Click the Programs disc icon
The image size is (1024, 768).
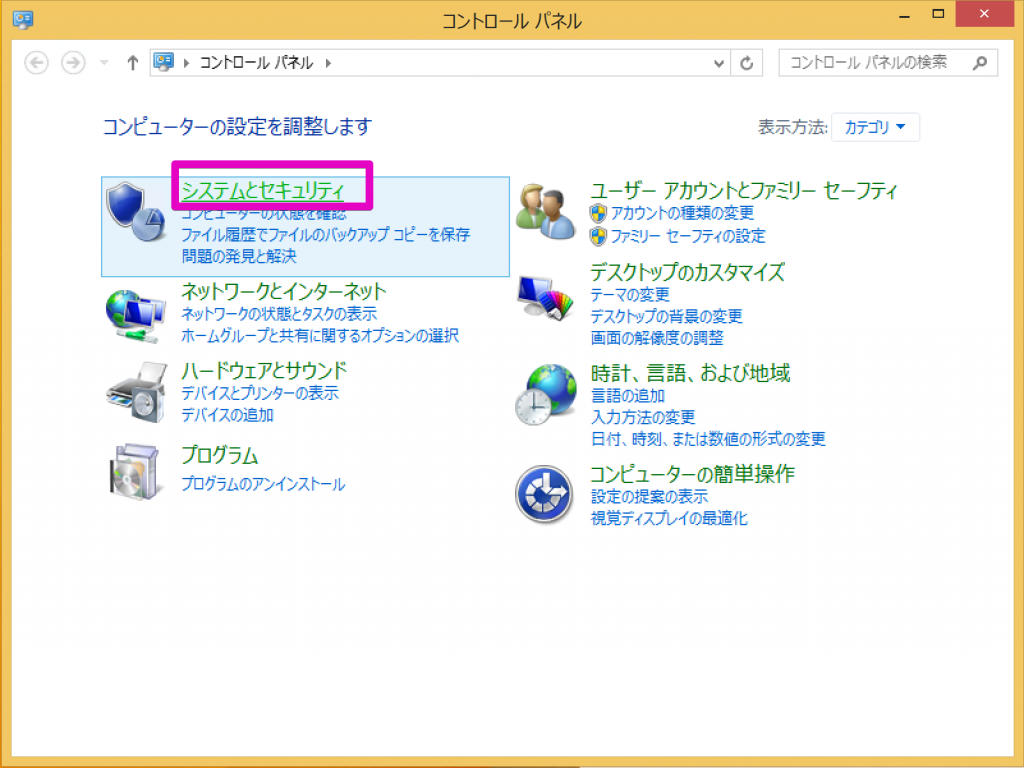[135, 472]
